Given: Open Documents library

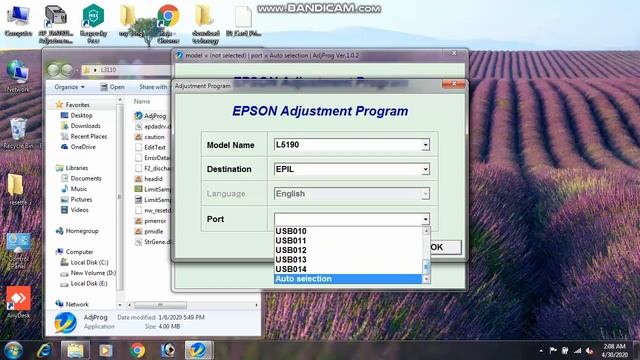Looking at the screenshot, I should (81, 178).
